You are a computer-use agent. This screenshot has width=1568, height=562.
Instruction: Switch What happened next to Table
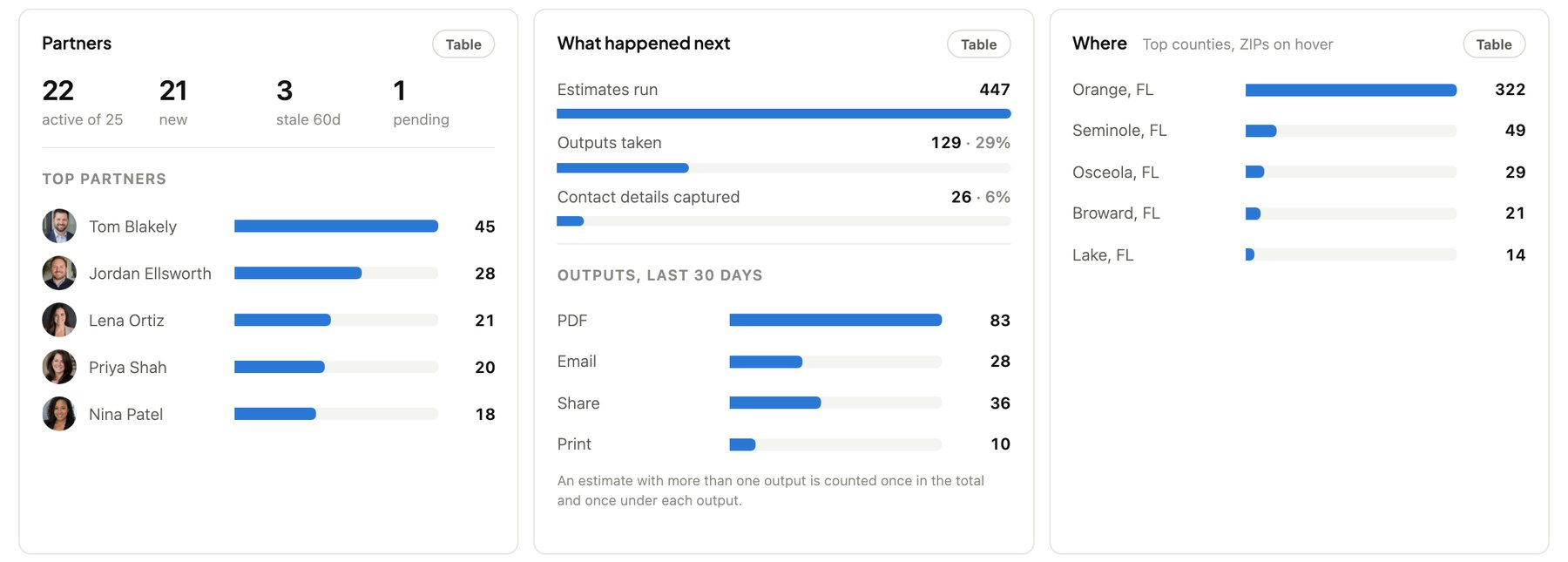click(978, 44)
